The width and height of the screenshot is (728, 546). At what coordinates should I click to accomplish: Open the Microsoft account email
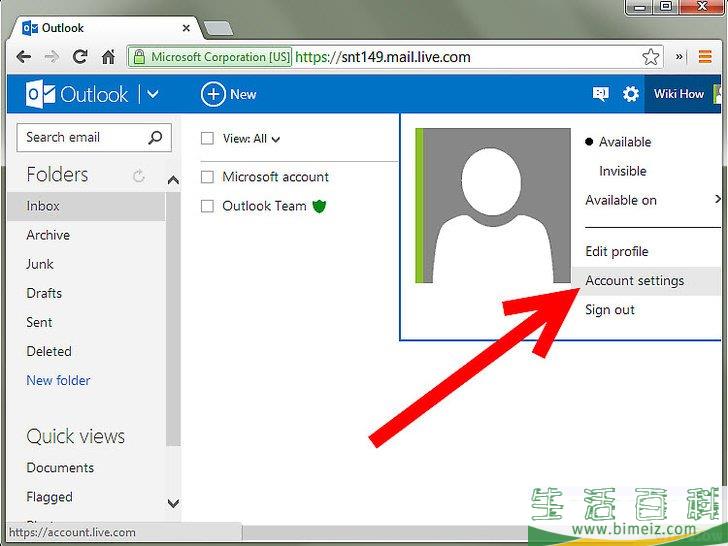(275, 177)
